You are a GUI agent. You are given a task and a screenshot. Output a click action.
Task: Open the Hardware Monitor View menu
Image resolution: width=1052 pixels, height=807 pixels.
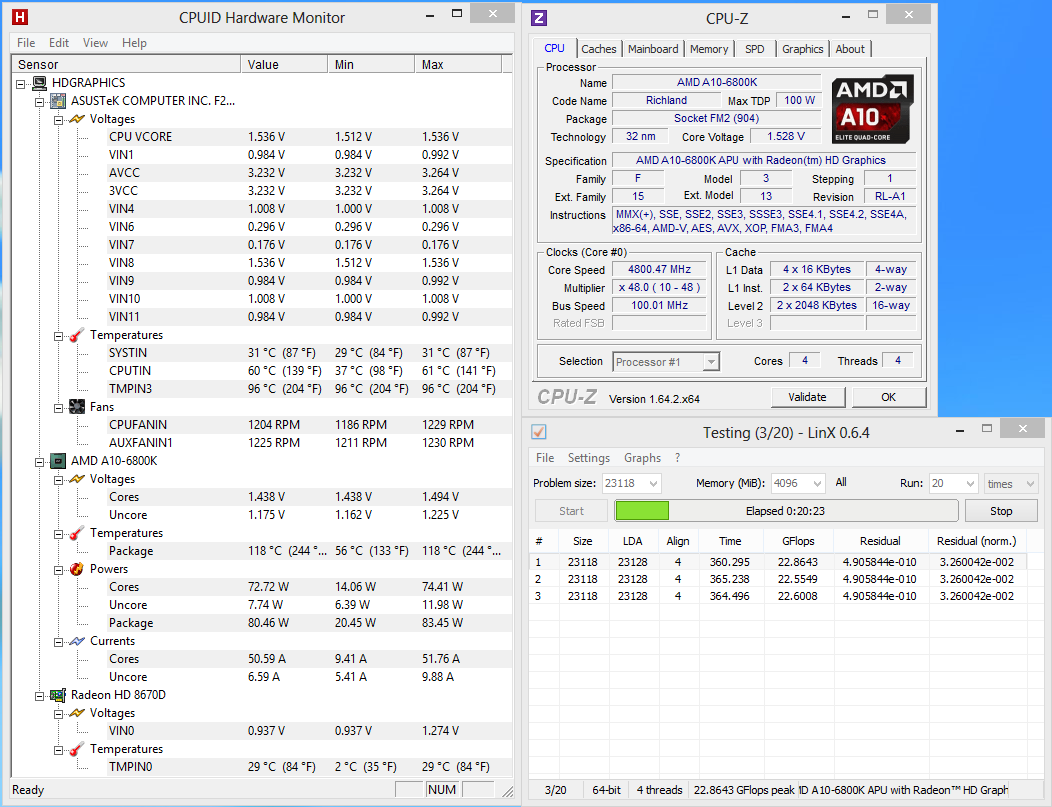click(95, 43)
